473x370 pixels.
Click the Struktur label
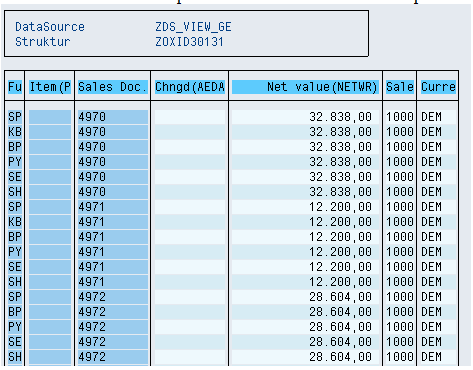[43, 42]
